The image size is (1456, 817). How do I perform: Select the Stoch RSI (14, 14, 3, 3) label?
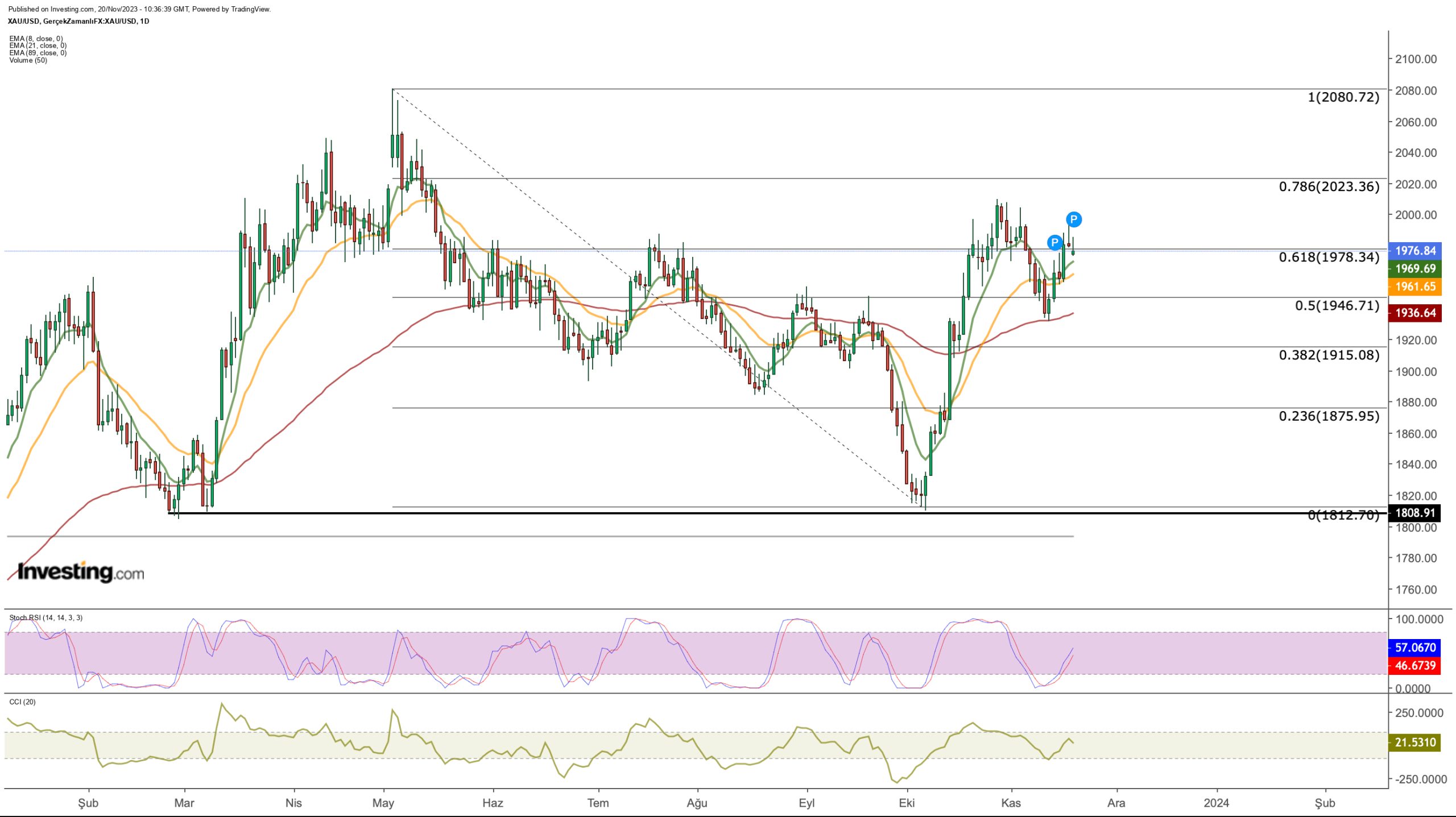click(45, 617)
